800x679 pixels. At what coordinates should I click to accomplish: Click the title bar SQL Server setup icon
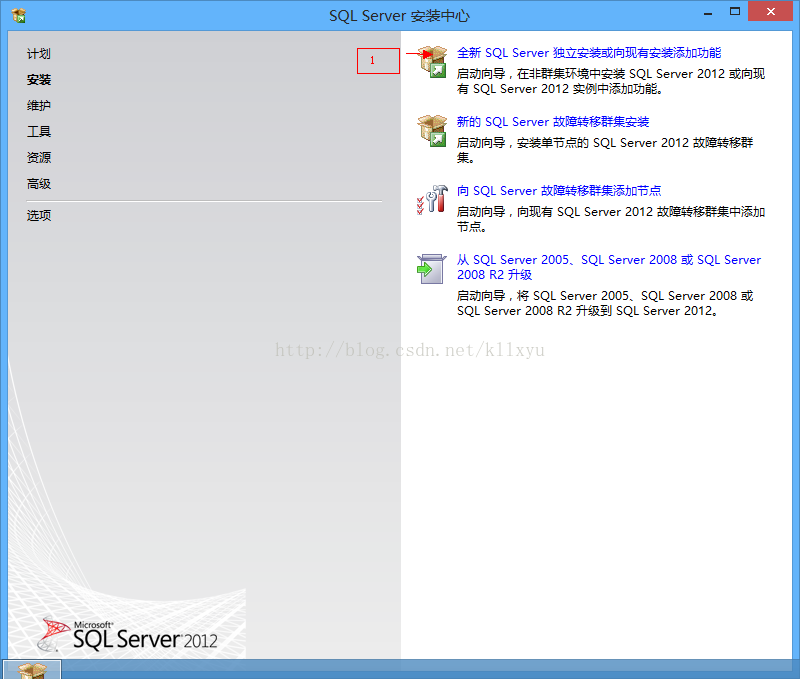19,16
